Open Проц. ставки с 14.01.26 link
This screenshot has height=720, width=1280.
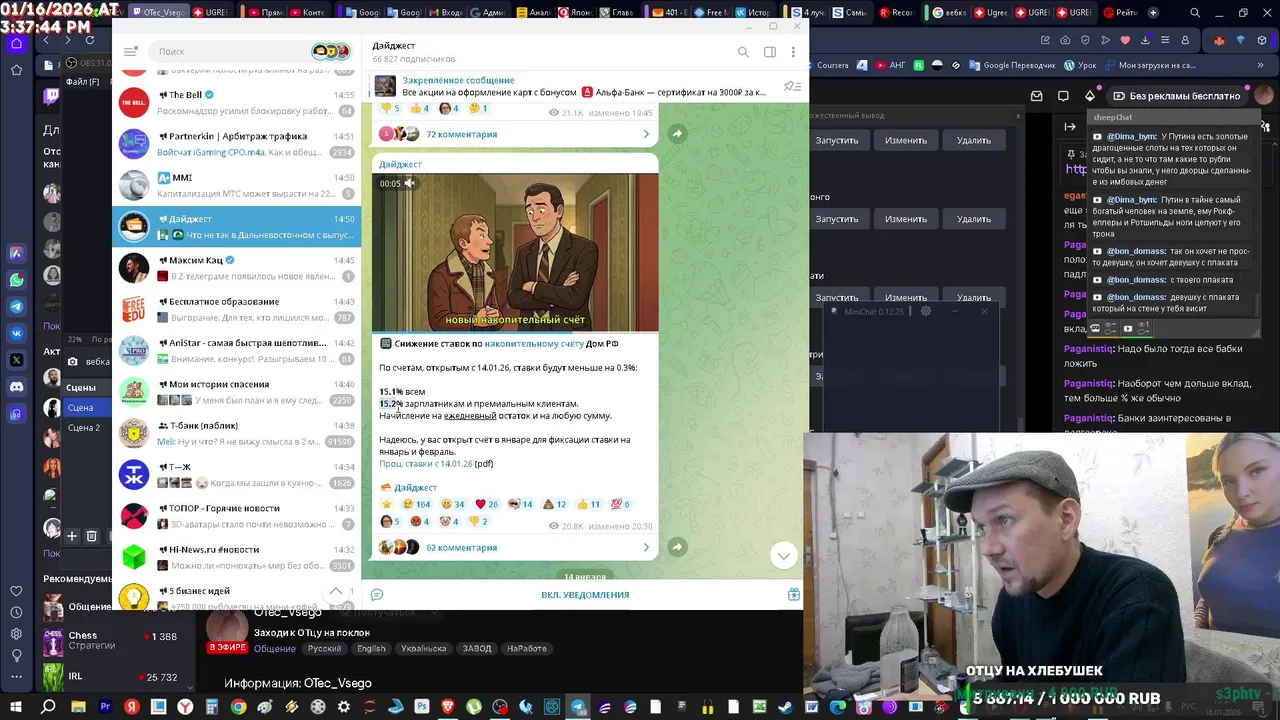[425, 464]
